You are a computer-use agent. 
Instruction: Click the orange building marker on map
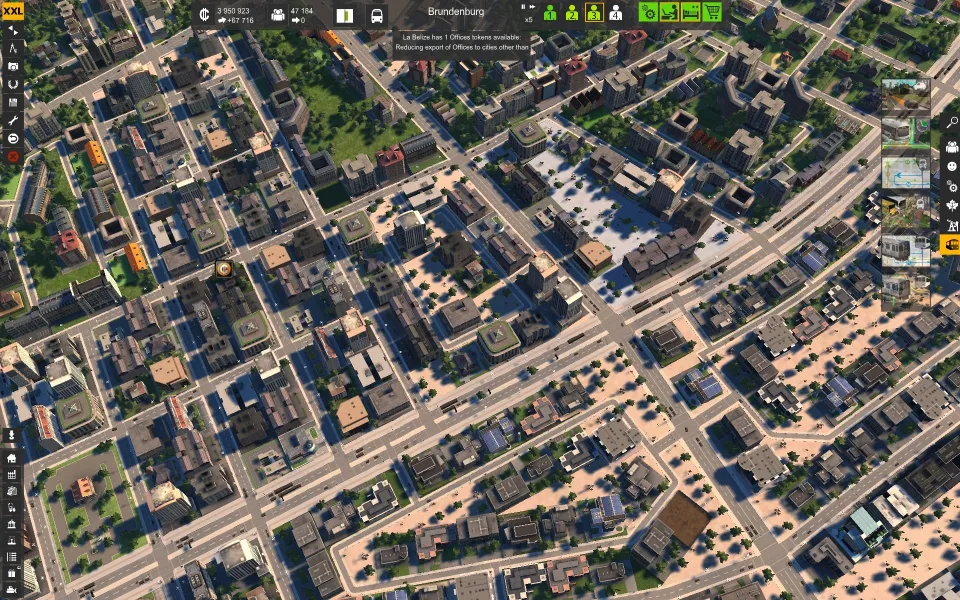coord(224,268)
